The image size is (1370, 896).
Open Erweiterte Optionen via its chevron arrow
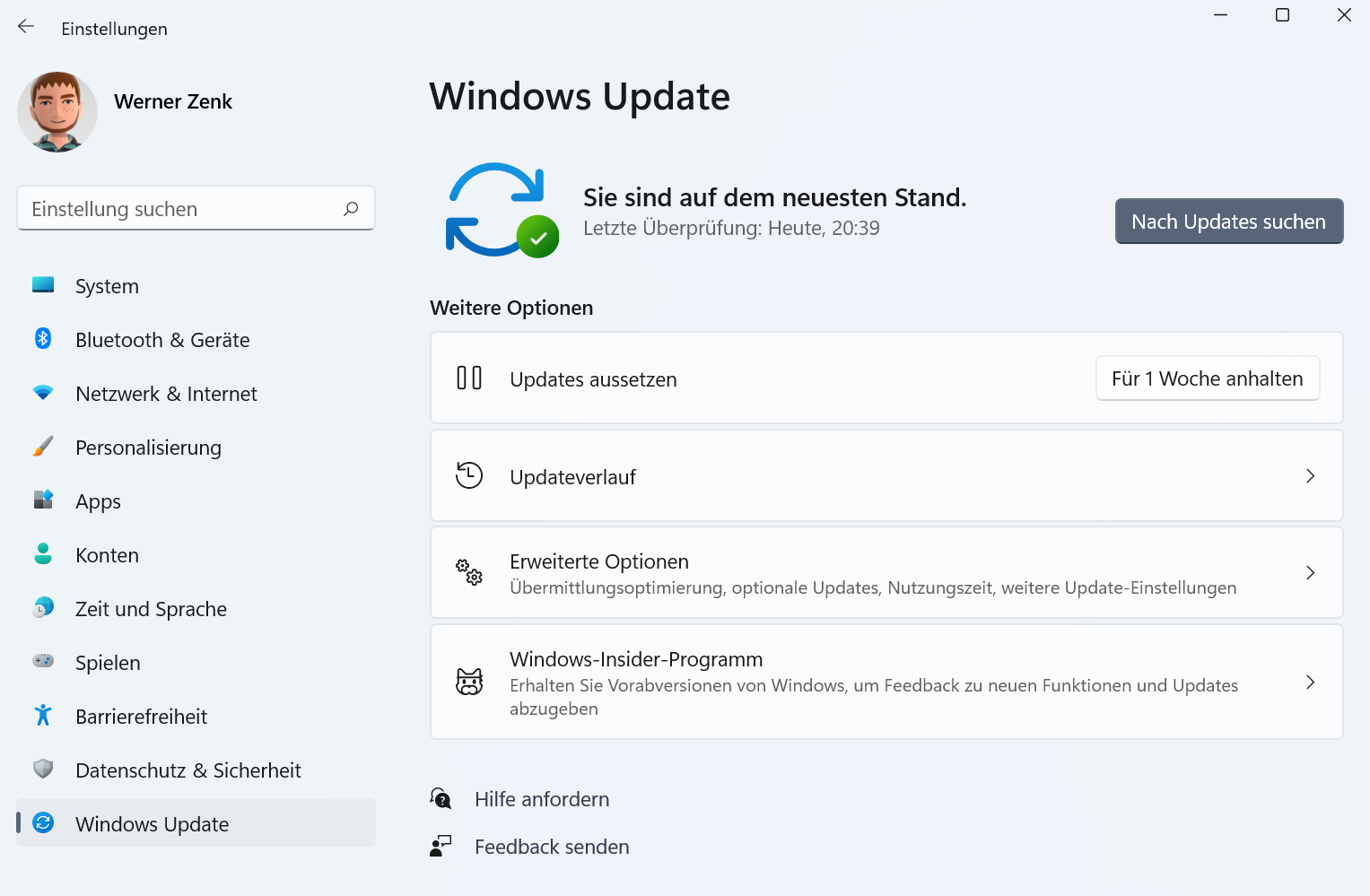[1310, 573]
